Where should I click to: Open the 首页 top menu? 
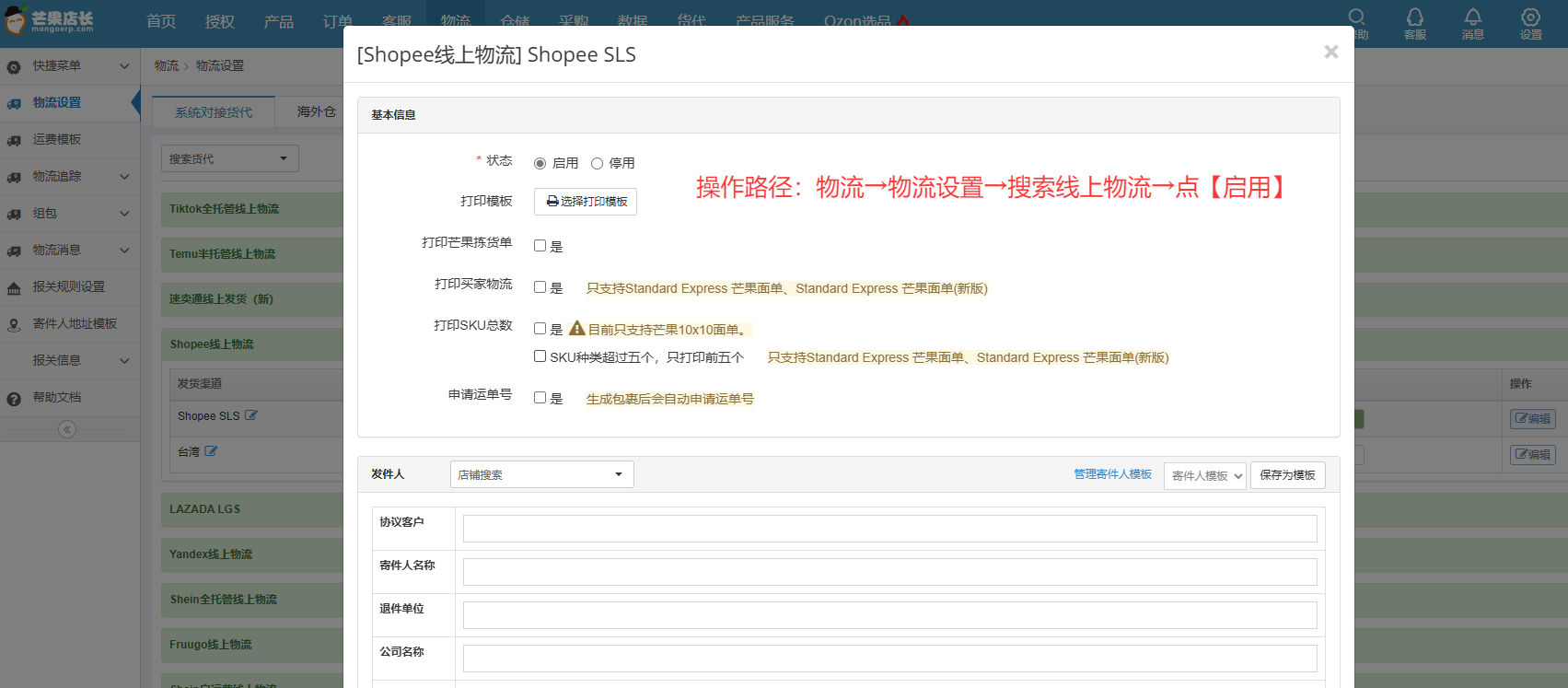(161, 21)
